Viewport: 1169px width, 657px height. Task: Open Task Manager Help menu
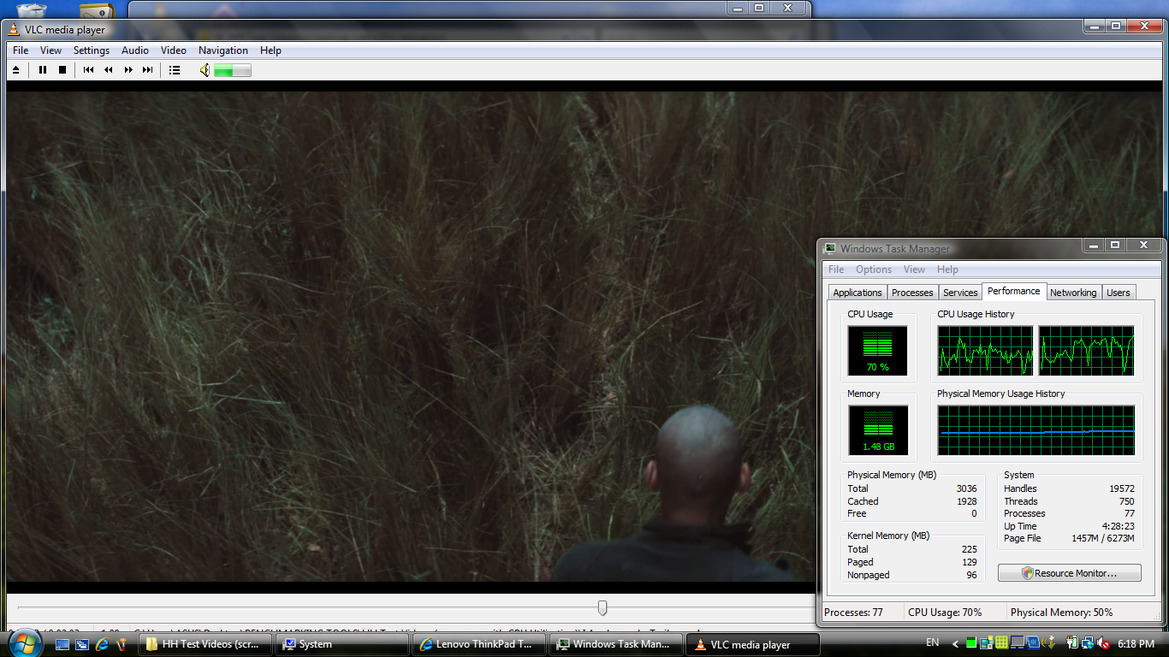click(948, 269)
